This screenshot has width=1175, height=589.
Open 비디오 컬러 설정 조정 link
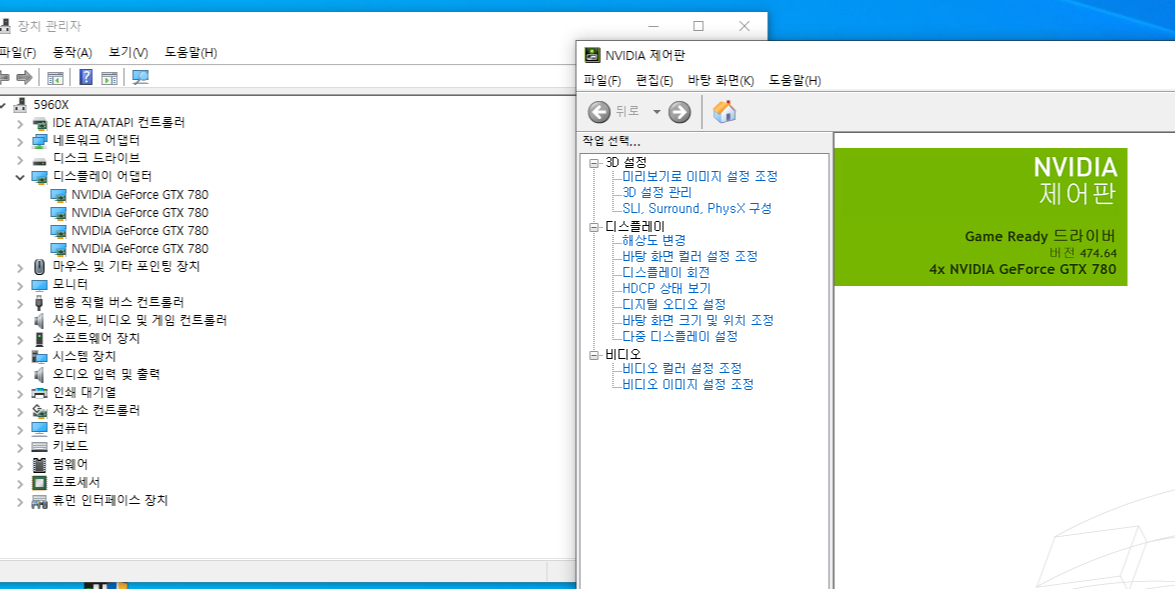tap(682, 369)
